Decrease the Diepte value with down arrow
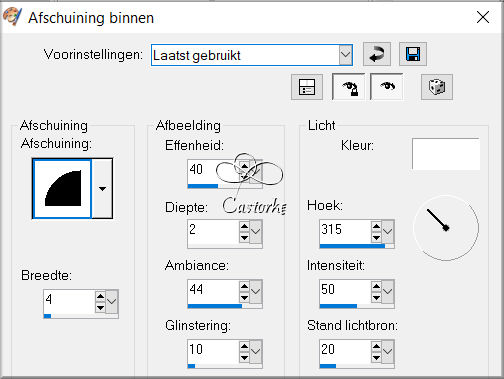The width and height of the screenshot is (504, 379). pyautogui.click(x=244, y=238)
